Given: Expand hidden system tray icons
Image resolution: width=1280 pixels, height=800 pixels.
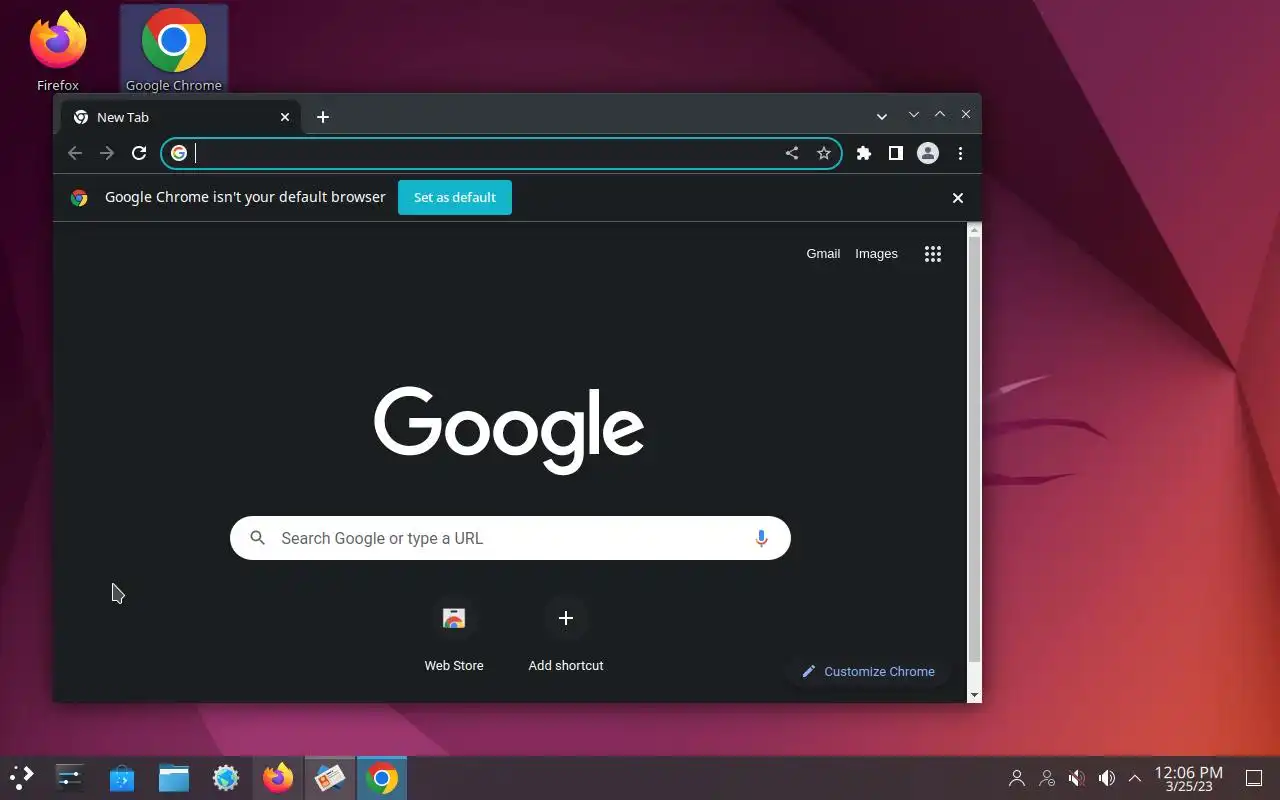Looking at the screenshot, I should (x=1135, y=778).
